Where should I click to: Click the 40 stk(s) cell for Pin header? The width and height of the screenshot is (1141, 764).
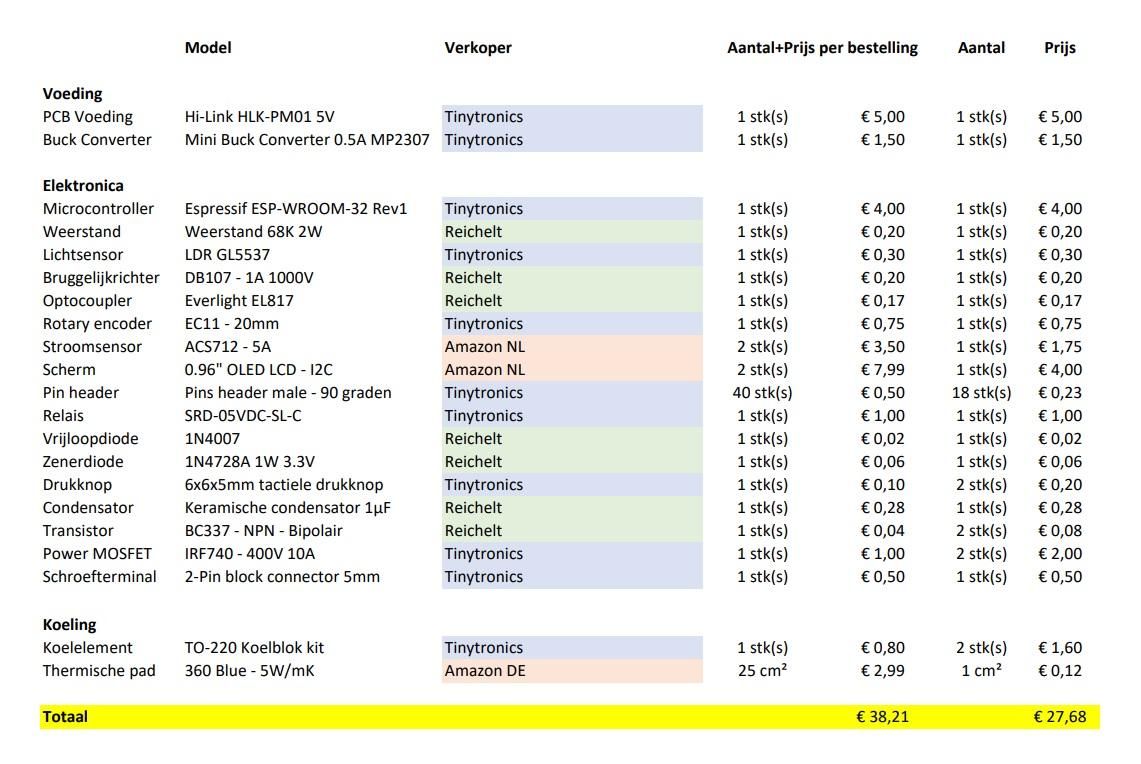click(762, 393)
